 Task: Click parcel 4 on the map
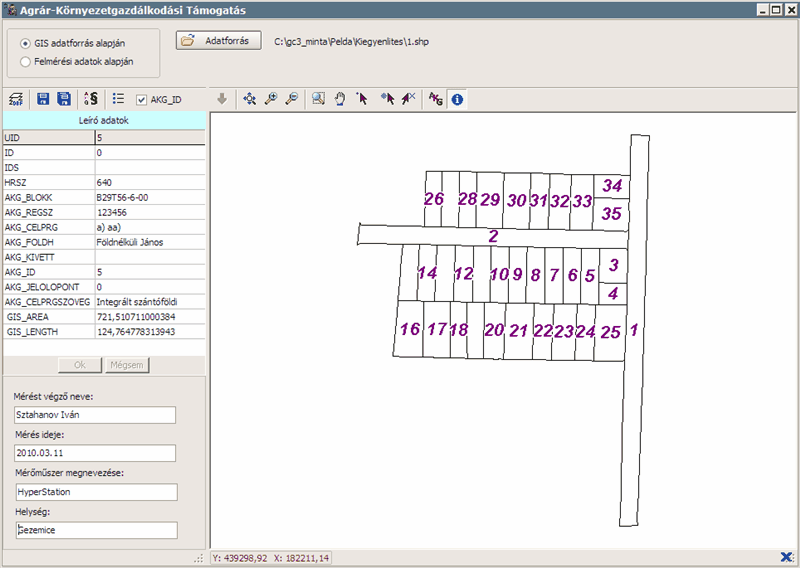613,293
